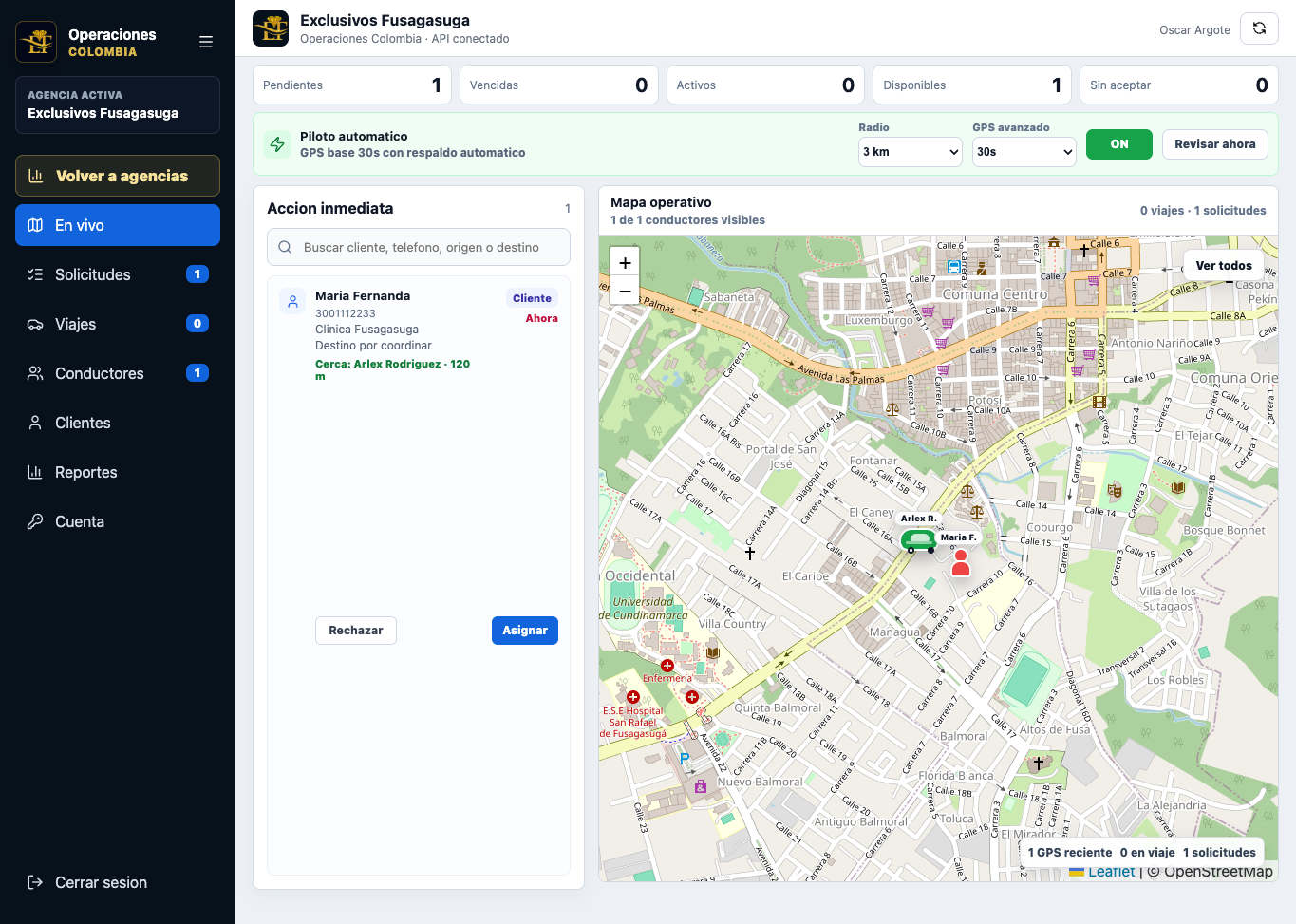Click the Viajes car icon

click(35, 324)
